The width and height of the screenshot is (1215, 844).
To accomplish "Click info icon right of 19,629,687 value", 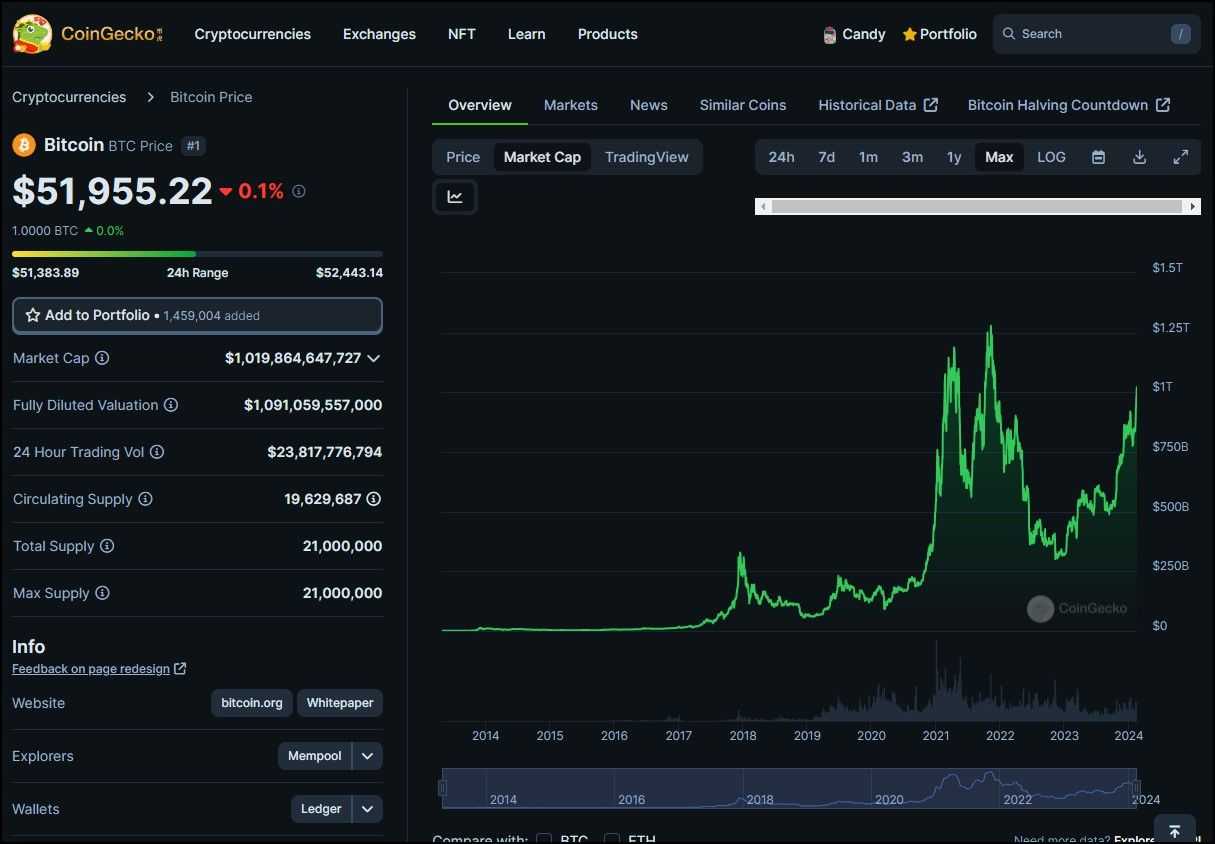I will 374,499.
